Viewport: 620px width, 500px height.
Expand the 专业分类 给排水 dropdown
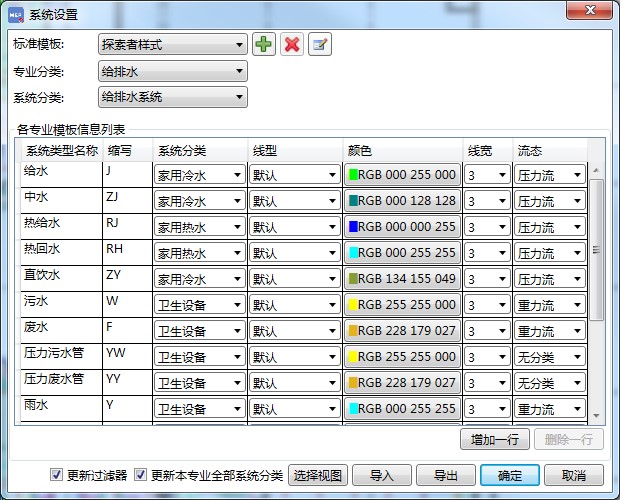(172, 71)
